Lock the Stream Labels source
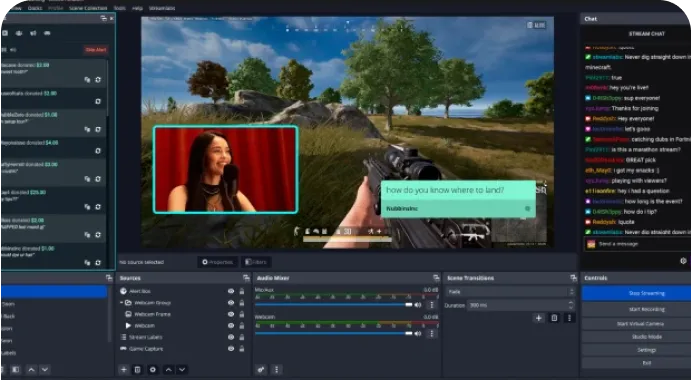The height and width of the screenshot is (380, 691). 241,337
